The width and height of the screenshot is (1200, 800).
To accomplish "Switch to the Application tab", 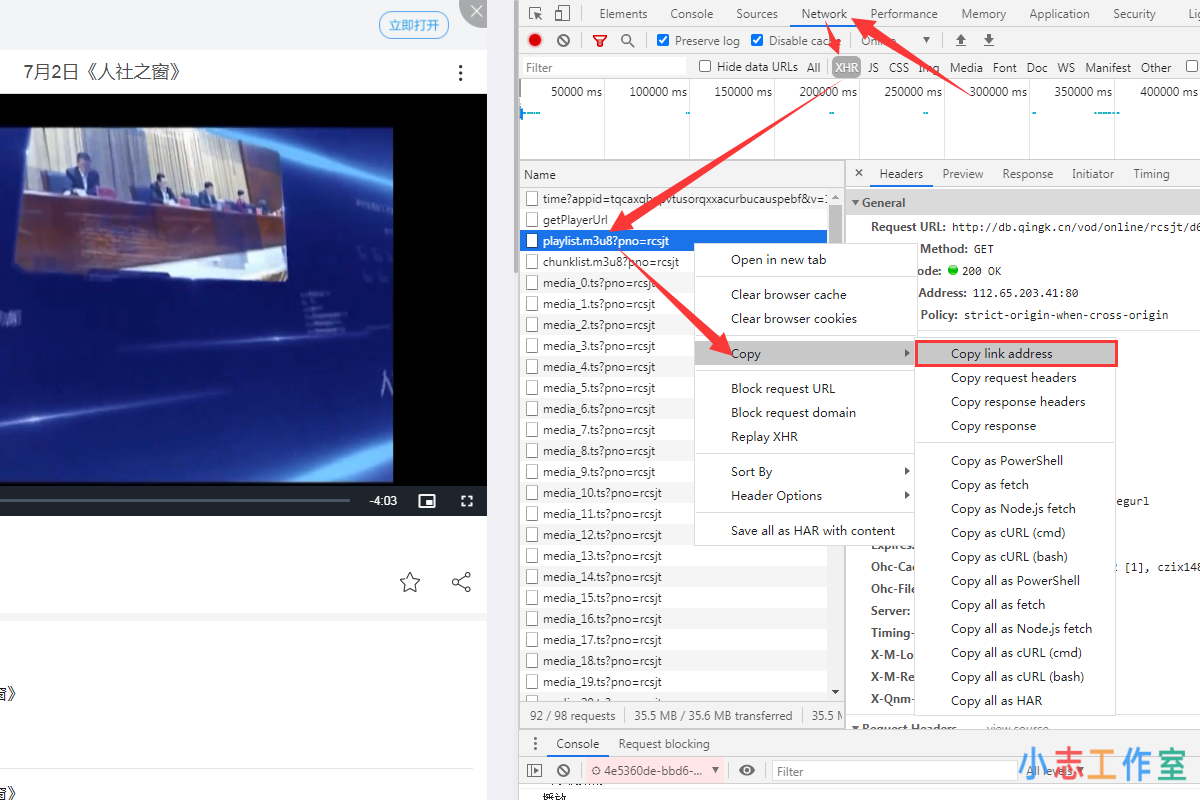I will 1059,14.
